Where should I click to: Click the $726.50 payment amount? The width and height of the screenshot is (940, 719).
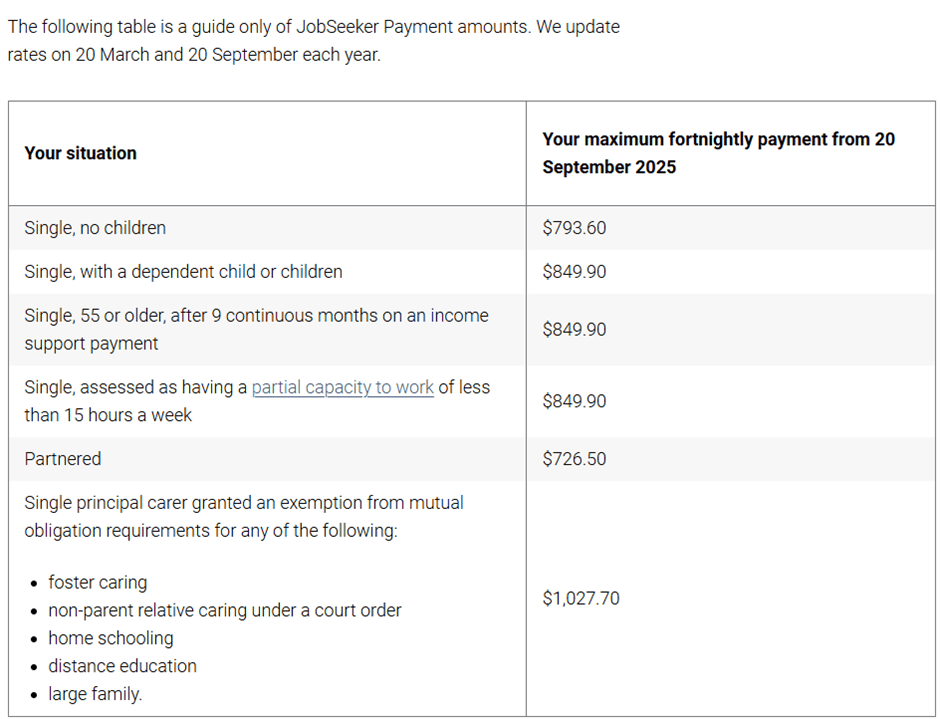(574, 459)
